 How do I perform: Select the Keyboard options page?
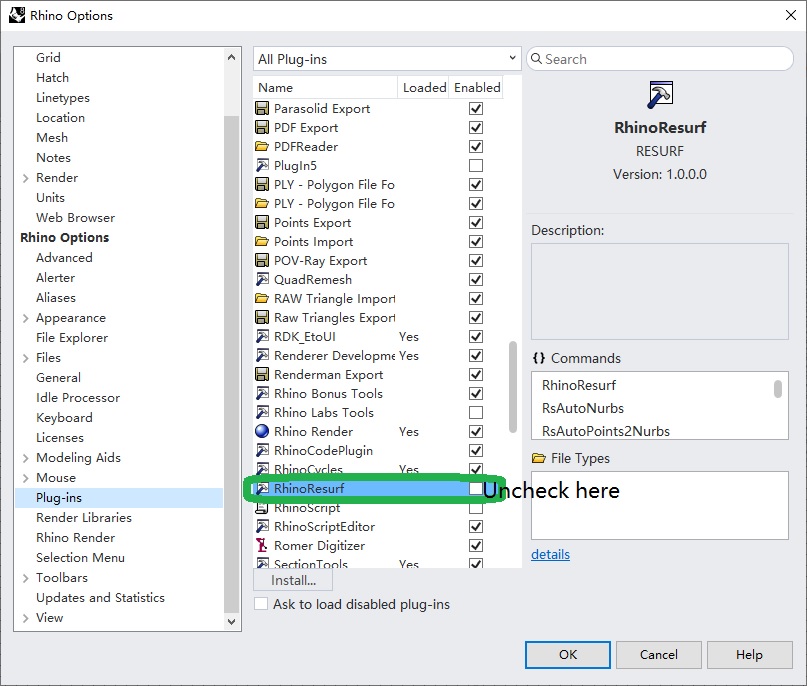64,417
